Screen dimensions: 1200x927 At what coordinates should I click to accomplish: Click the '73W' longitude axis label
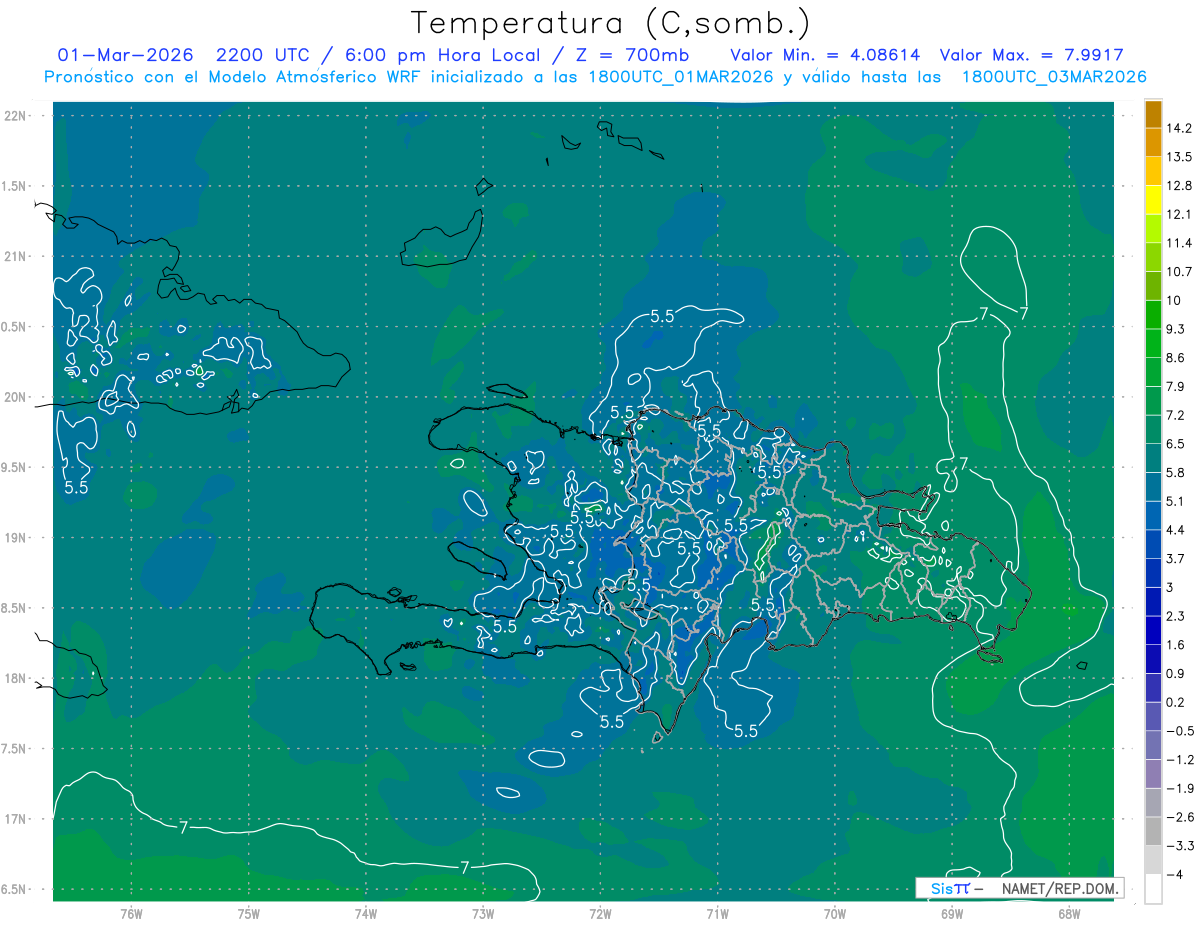(483, 914)
